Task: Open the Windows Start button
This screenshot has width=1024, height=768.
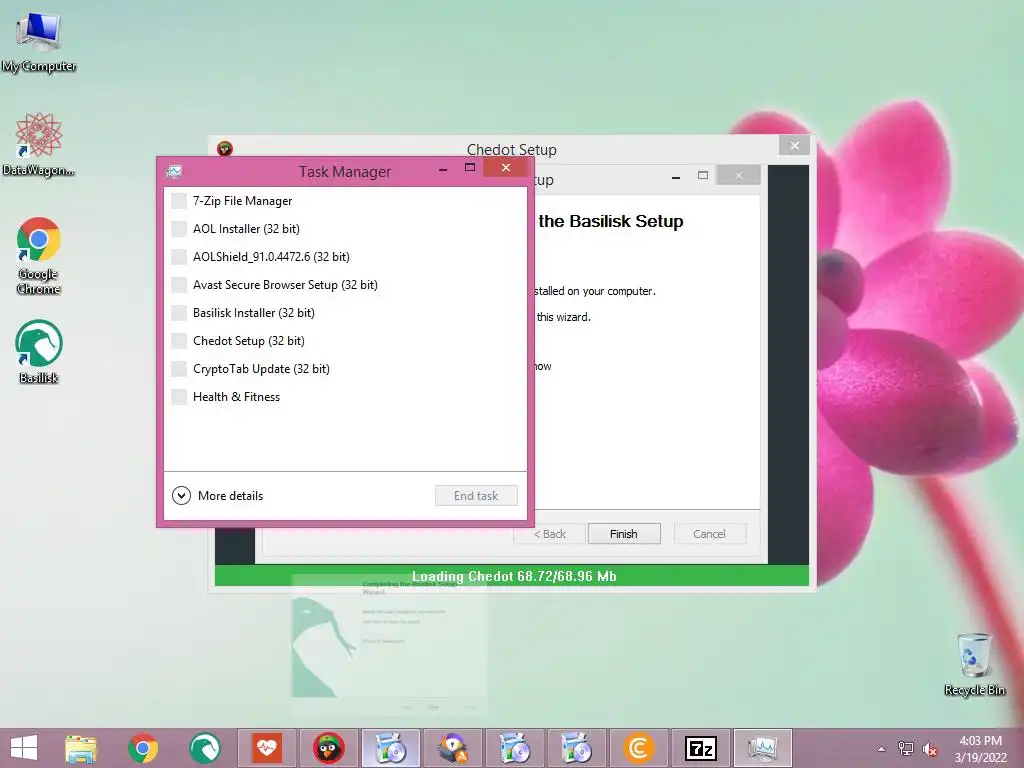Action: click(24, 748)
